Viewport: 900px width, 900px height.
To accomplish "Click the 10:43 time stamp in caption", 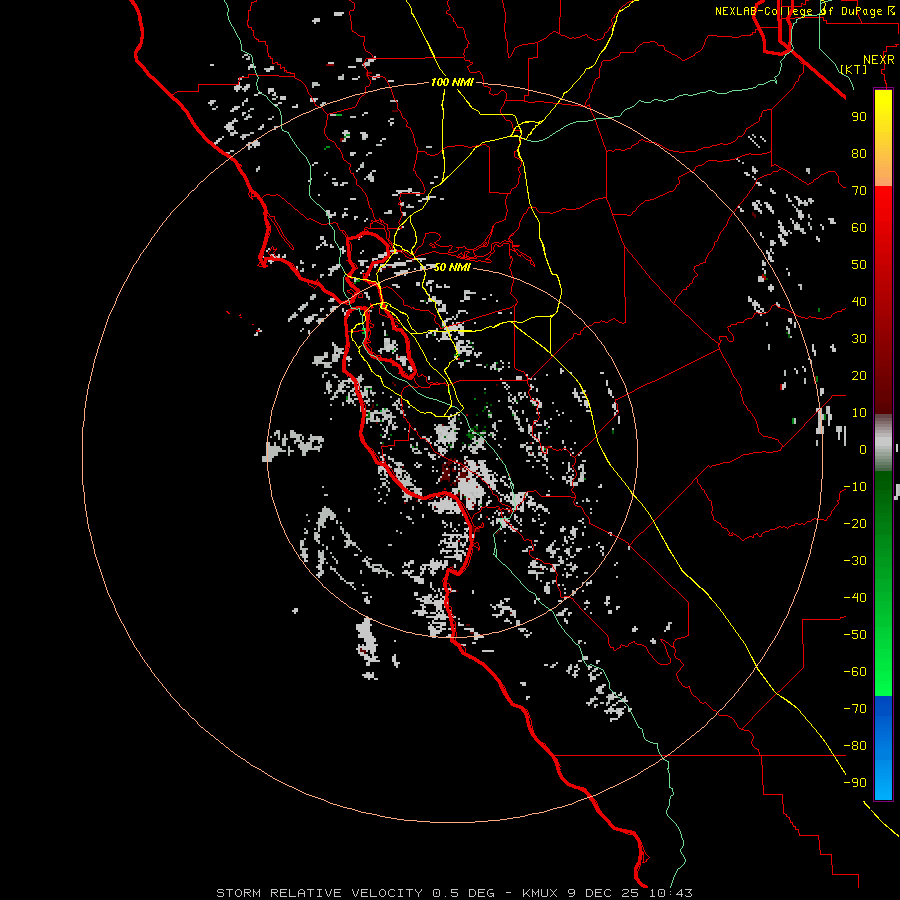I will tap(671, 893).
